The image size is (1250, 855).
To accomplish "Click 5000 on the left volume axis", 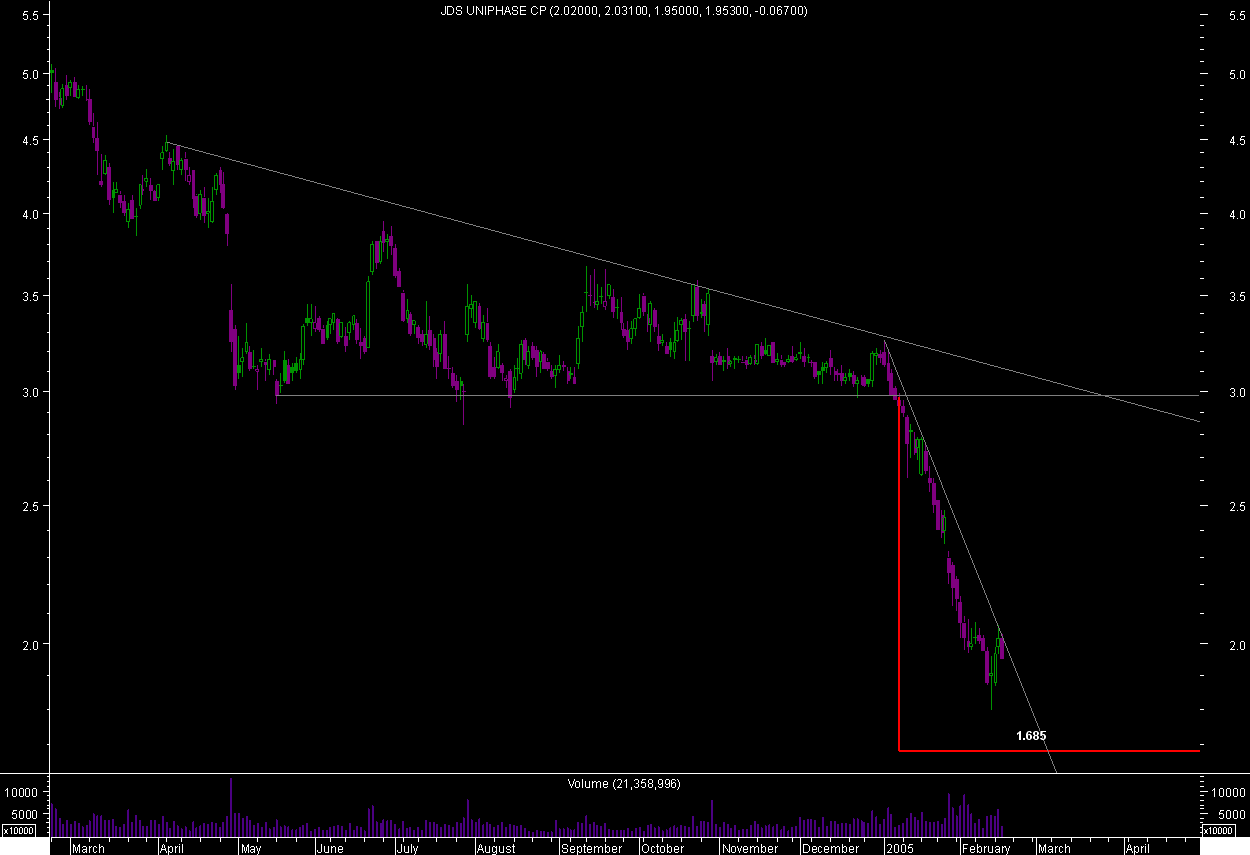I will [27, 814].
